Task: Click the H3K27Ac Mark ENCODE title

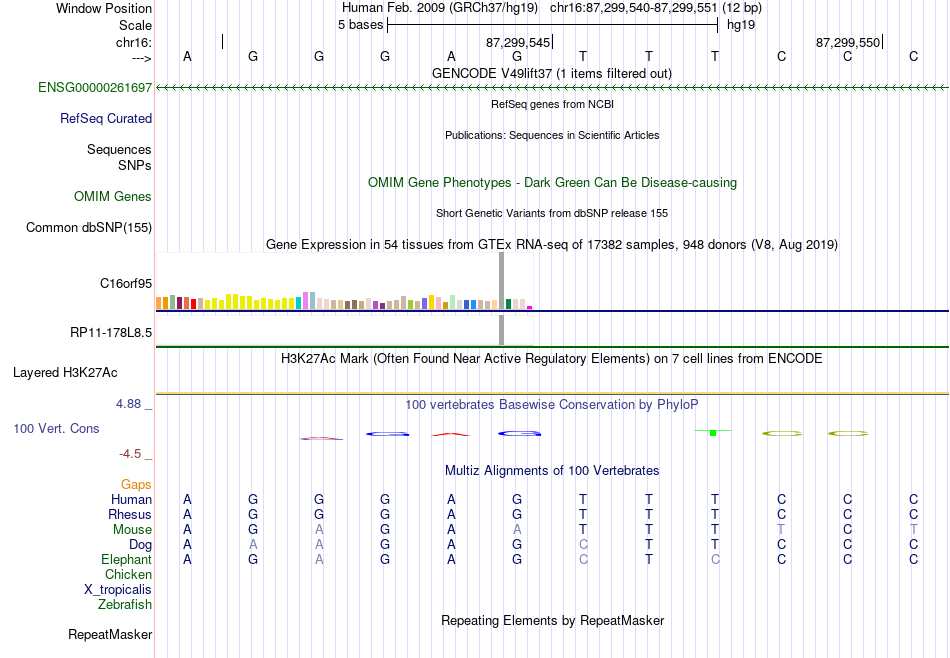Action: pyautogui.click(x=552, y=358)
